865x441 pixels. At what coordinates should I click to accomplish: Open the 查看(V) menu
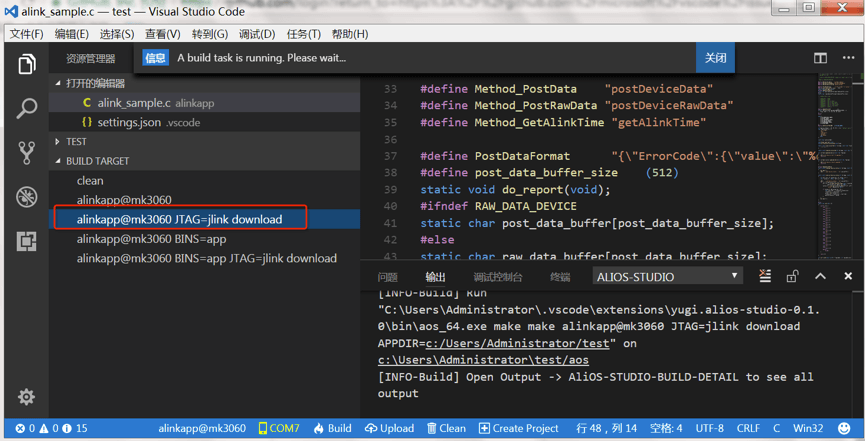point(163,34)
